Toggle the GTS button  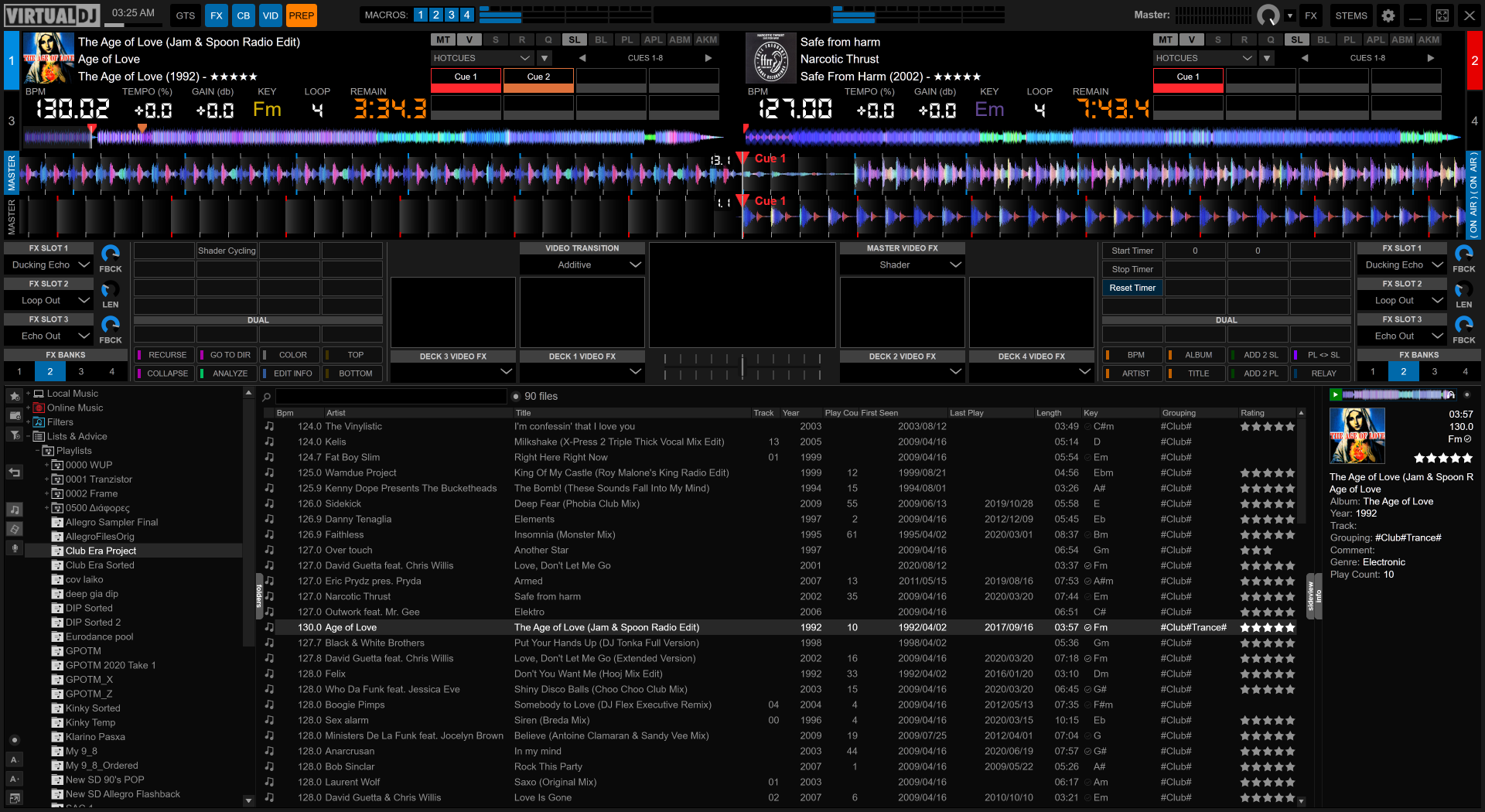tap(186, 15)
